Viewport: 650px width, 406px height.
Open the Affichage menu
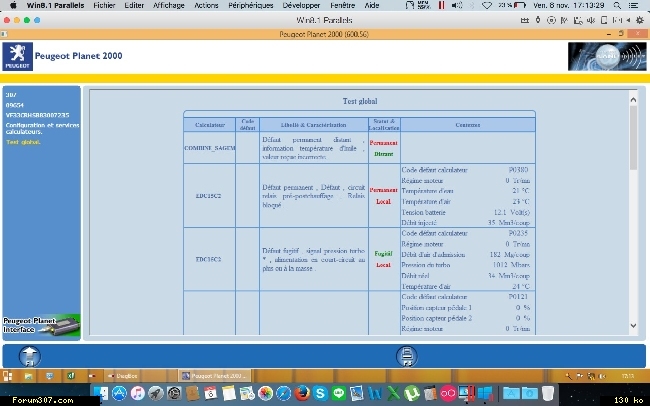click(169, 5)
